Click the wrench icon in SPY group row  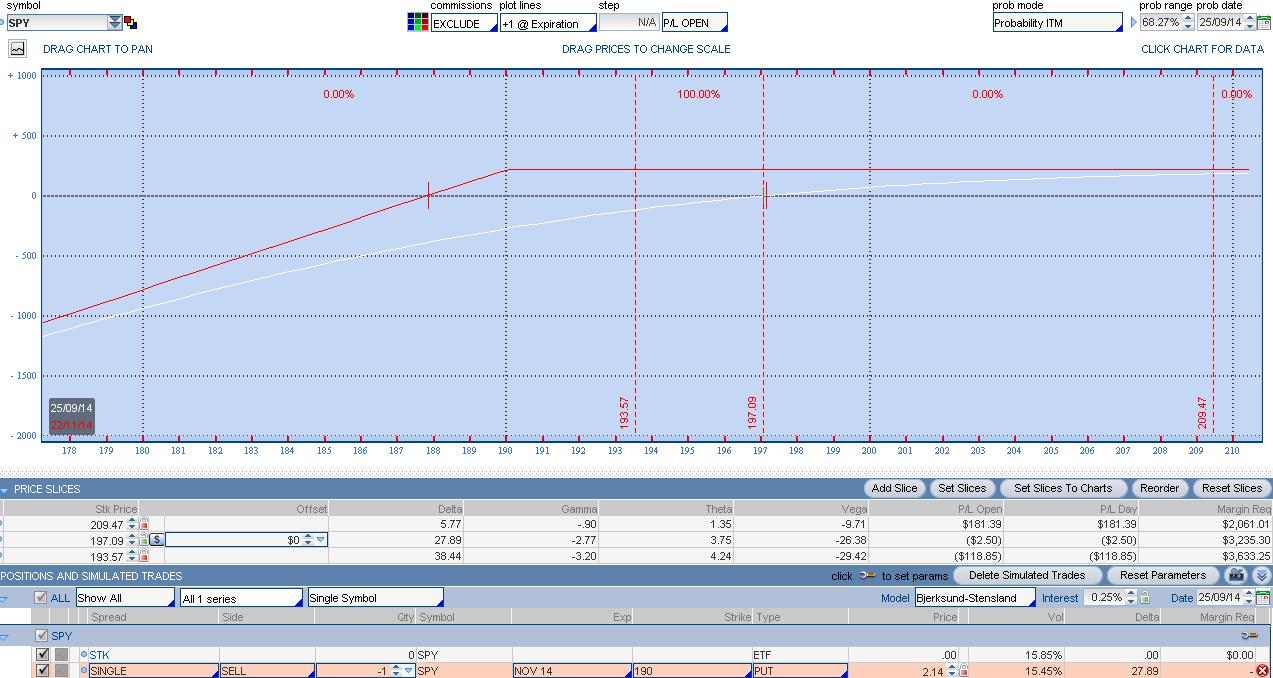[1249, 635]
